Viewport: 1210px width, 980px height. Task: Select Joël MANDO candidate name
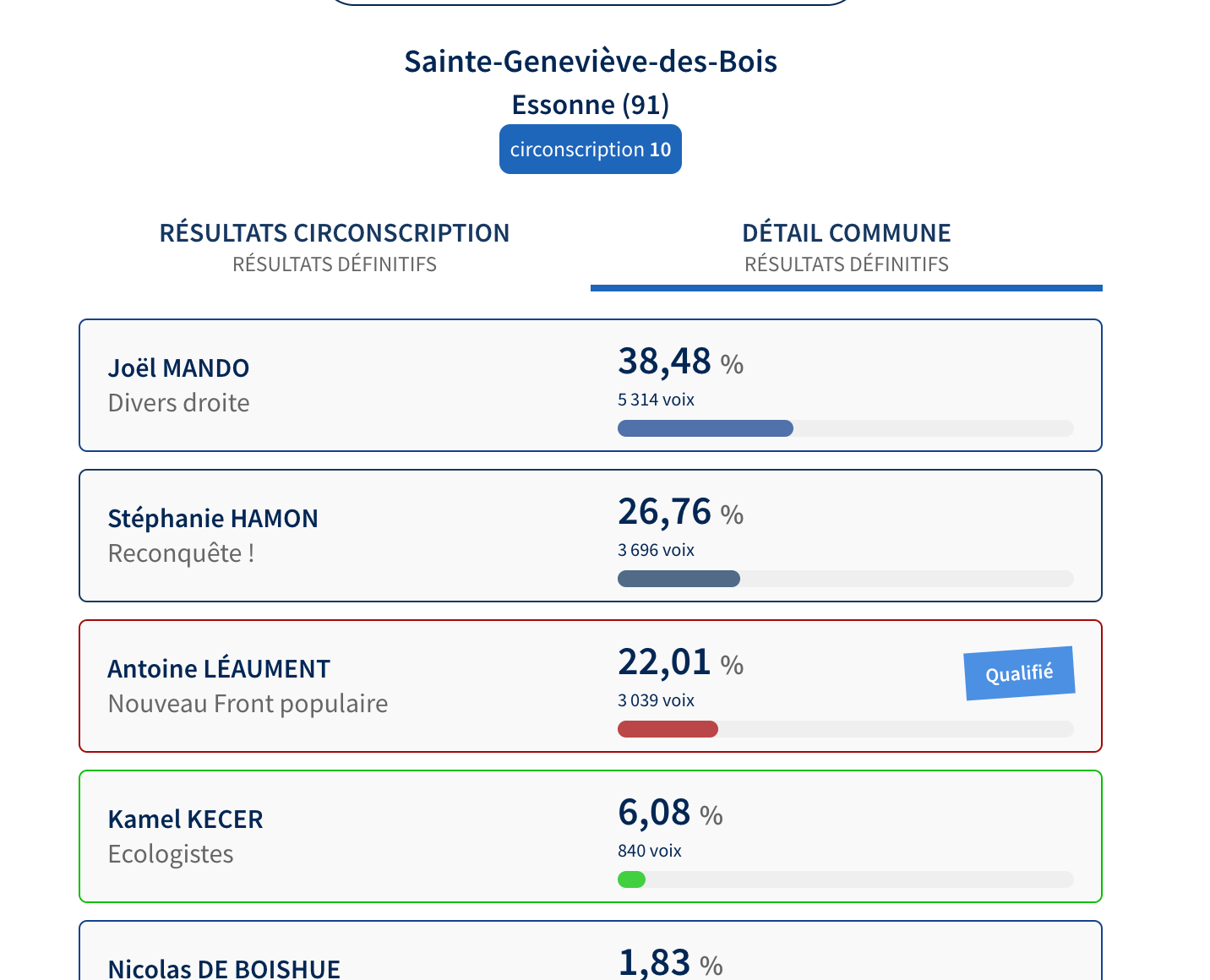[x=178, y=368]
